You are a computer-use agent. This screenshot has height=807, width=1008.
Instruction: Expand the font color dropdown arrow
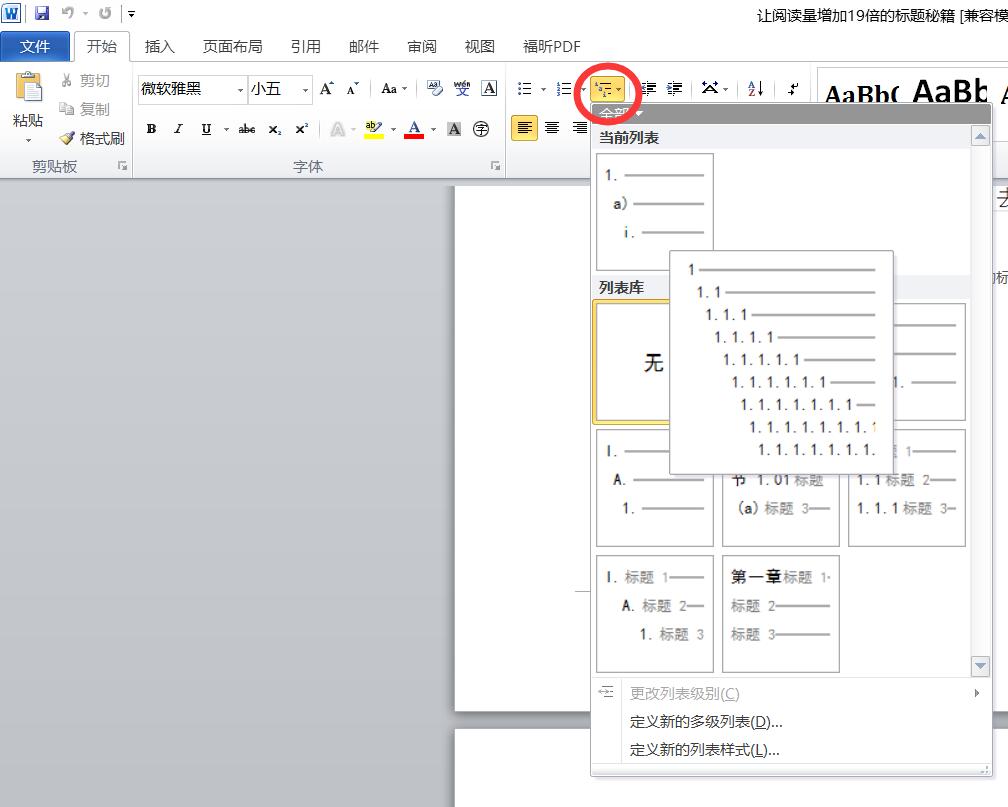[432, 129]
